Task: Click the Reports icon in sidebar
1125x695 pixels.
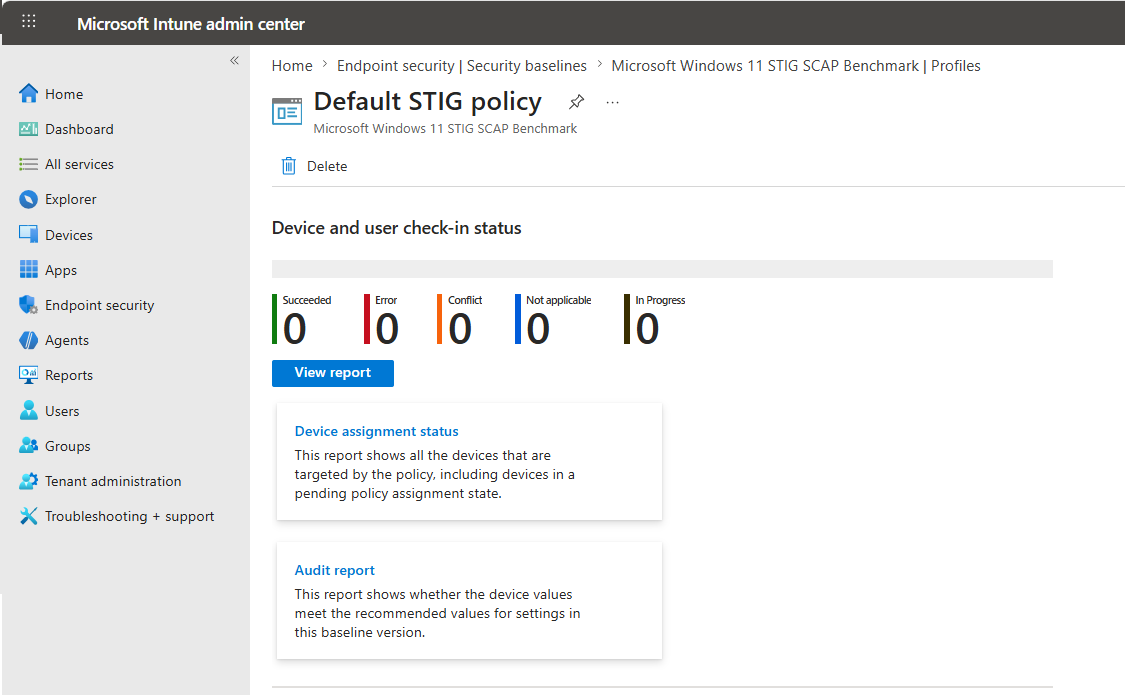Action: pyautogui.click(x=29, y=375)
